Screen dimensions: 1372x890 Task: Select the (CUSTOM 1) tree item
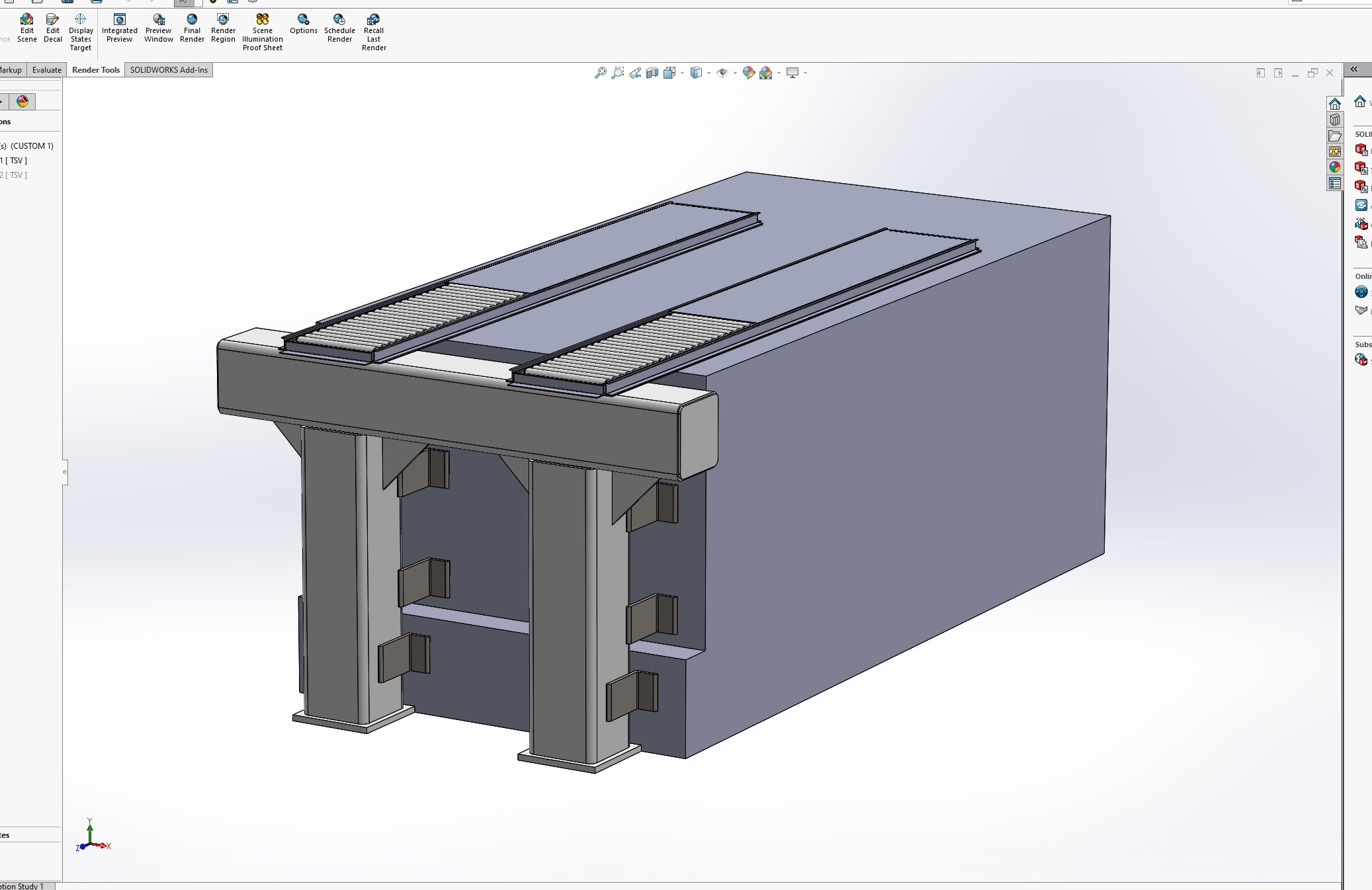[x=32, y=146]
